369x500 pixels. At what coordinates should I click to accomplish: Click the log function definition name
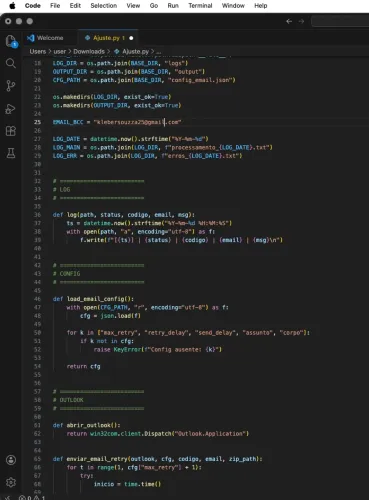[72, 215]
